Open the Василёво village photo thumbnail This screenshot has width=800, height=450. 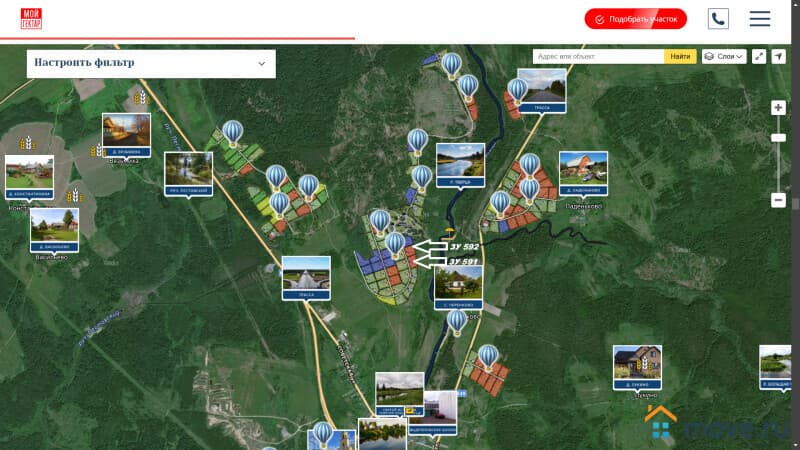coord(54,230)
